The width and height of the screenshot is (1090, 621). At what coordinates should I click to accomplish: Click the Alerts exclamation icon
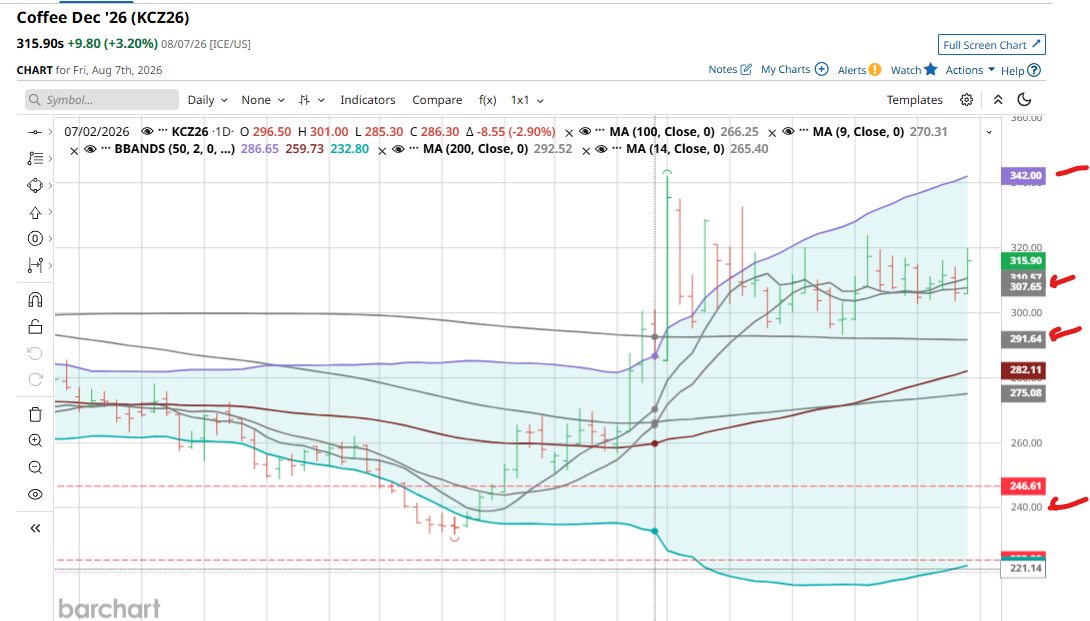[x=875, y=70]
